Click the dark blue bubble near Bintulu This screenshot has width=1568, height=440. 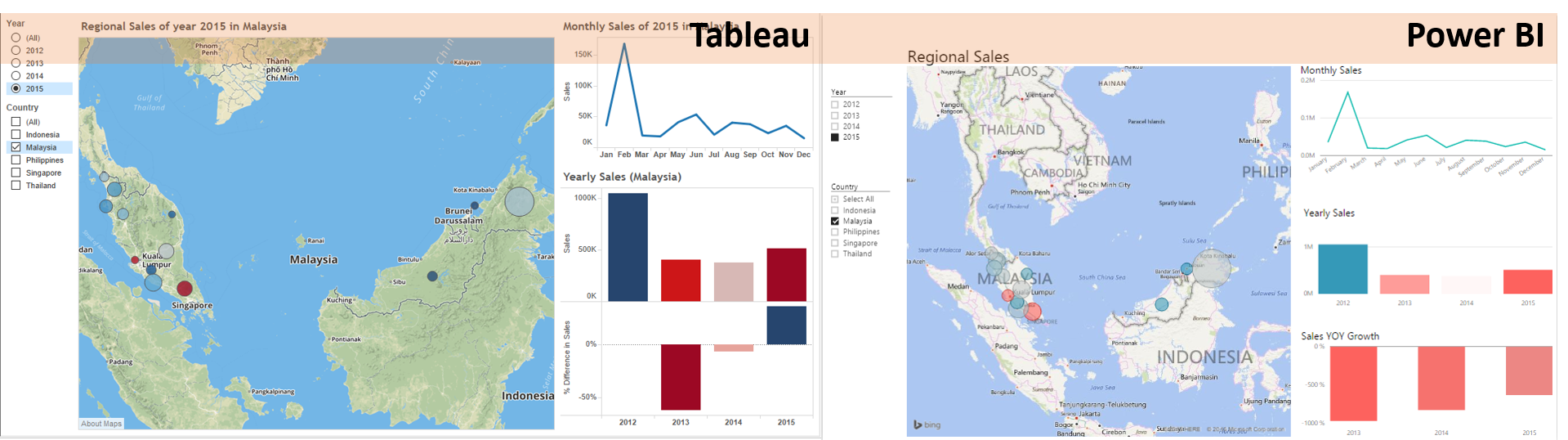pyautogui.click(x=432, y=276)
